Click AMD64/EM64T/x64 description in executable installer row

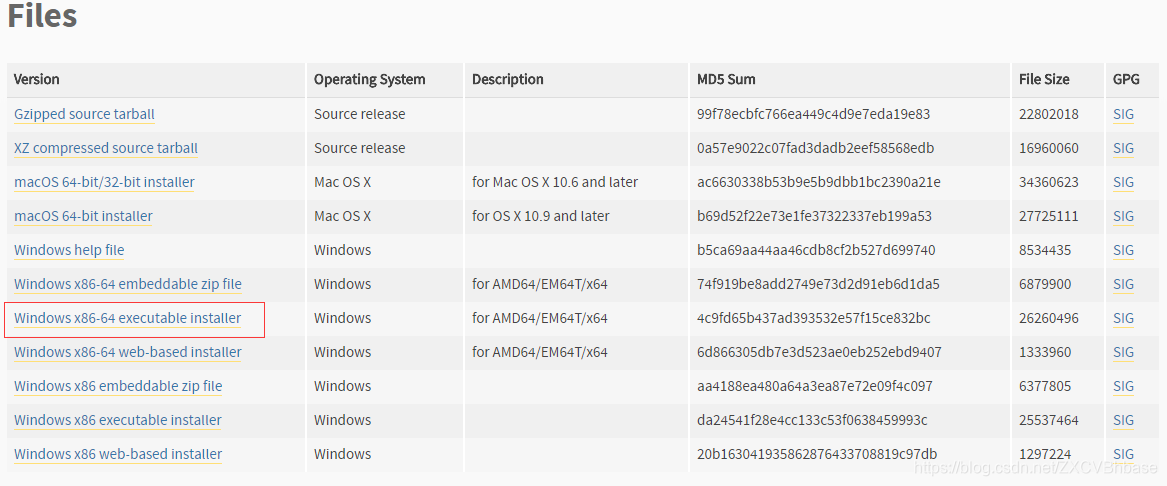pos(540,319)
